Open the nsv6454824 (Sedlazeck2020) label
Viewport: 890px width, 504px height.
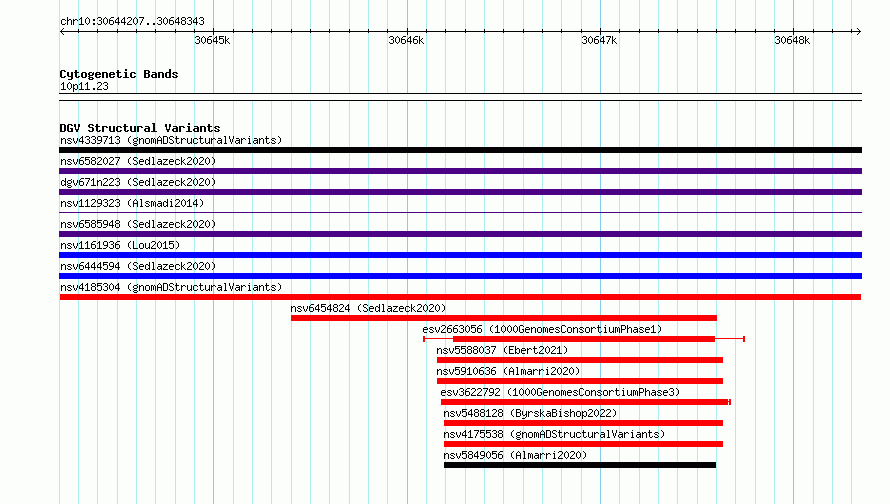(368, 308)
